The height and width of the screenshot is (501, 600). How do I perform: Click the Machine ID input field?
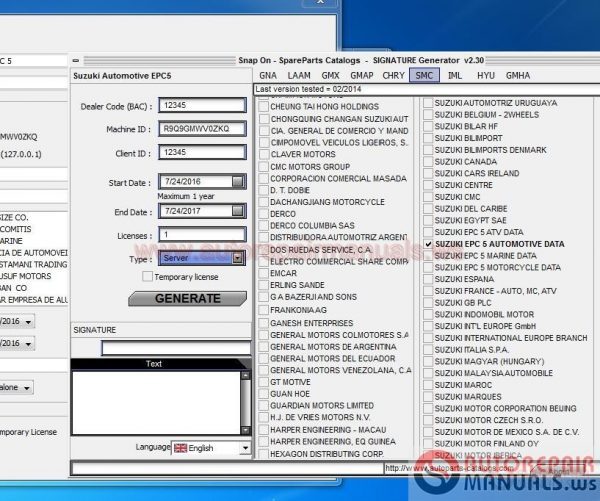coord(202,129)
